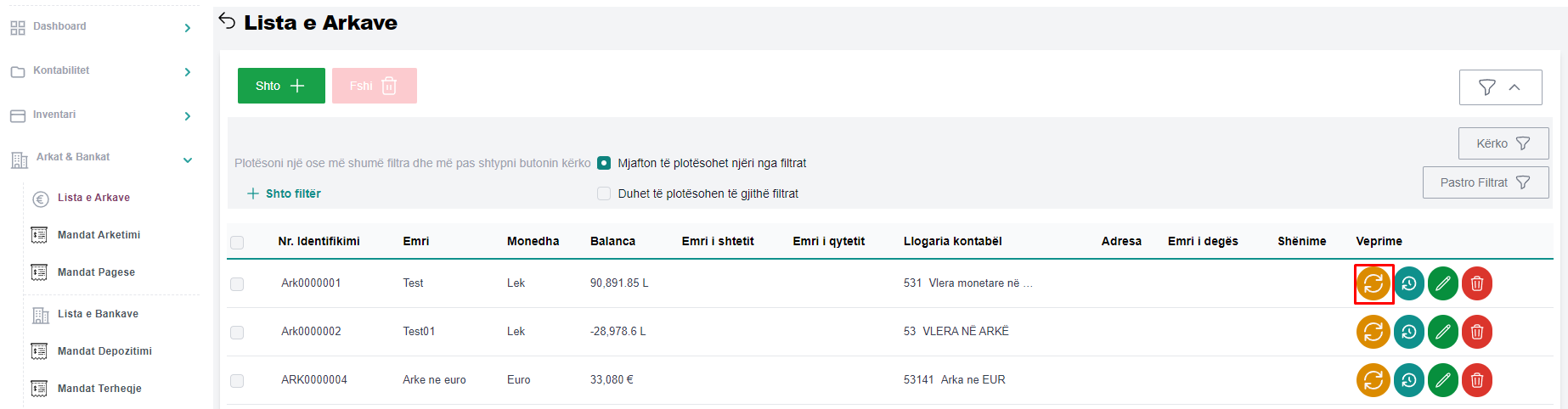The width and height of the screenshot is (1568, 409).
Task: Click back arrow beside Lista e Arkave title
Action: pyautogui.click(x=227, y=21)
